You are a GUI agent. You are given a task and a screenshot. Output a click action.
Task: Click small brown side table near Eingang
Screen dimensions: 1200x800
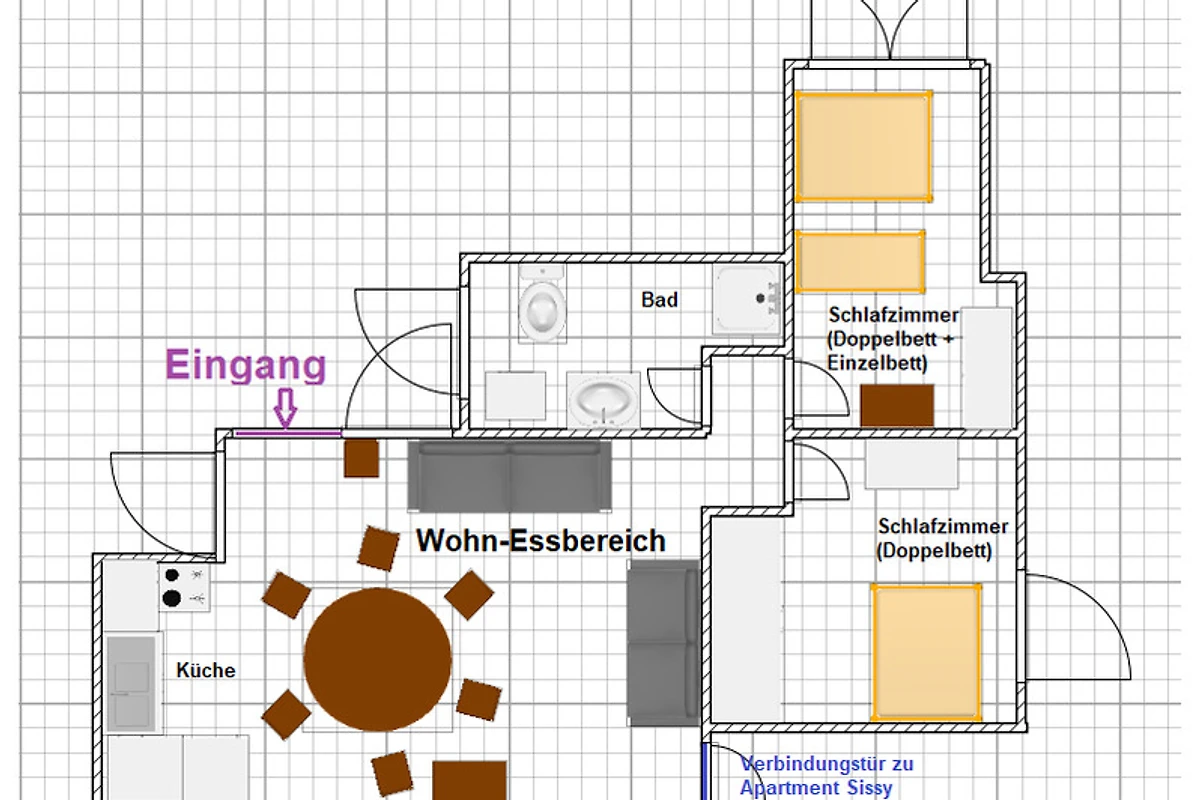coord(362,458)
